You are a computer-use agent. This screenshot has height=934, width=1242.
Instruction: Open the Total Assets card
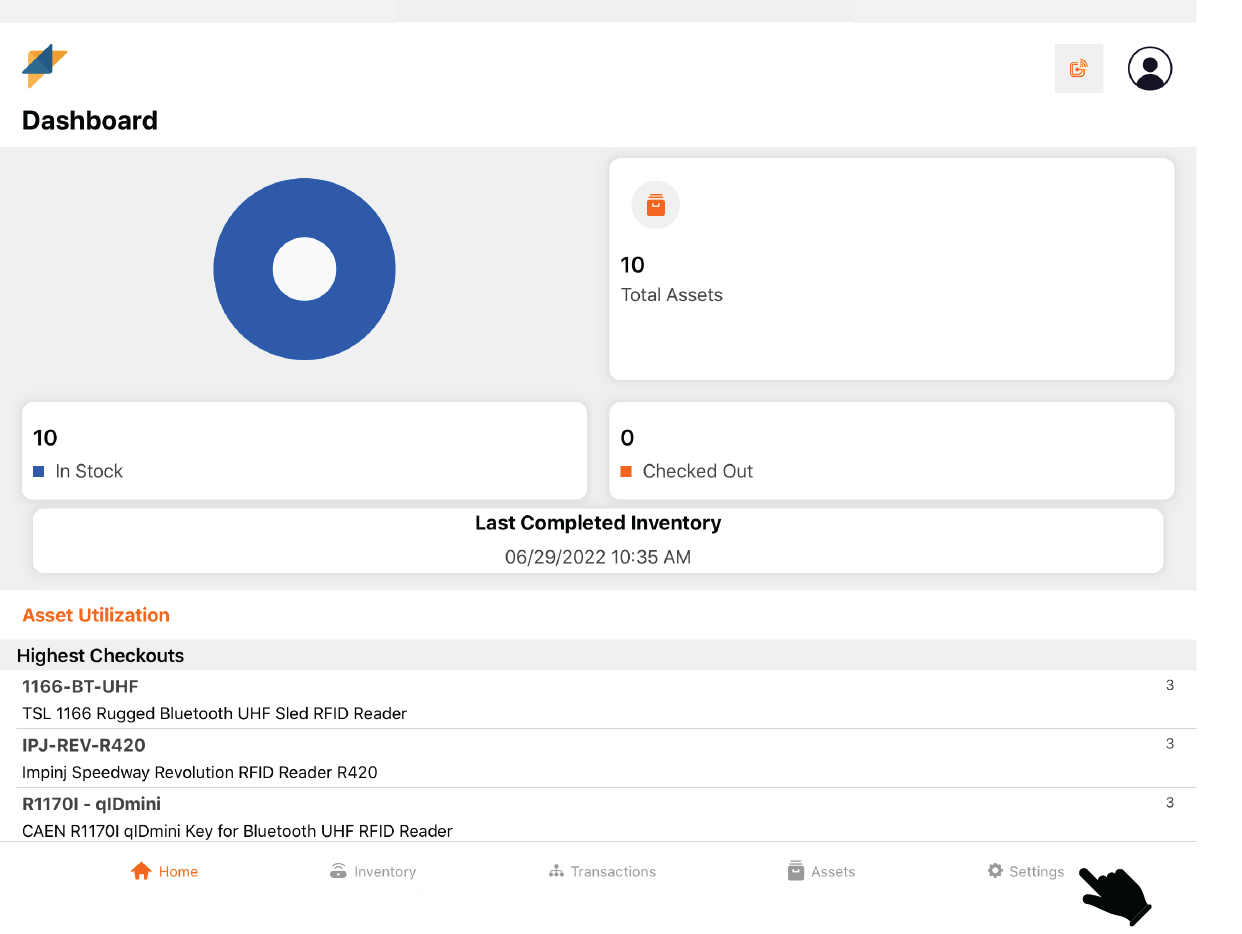891,269
